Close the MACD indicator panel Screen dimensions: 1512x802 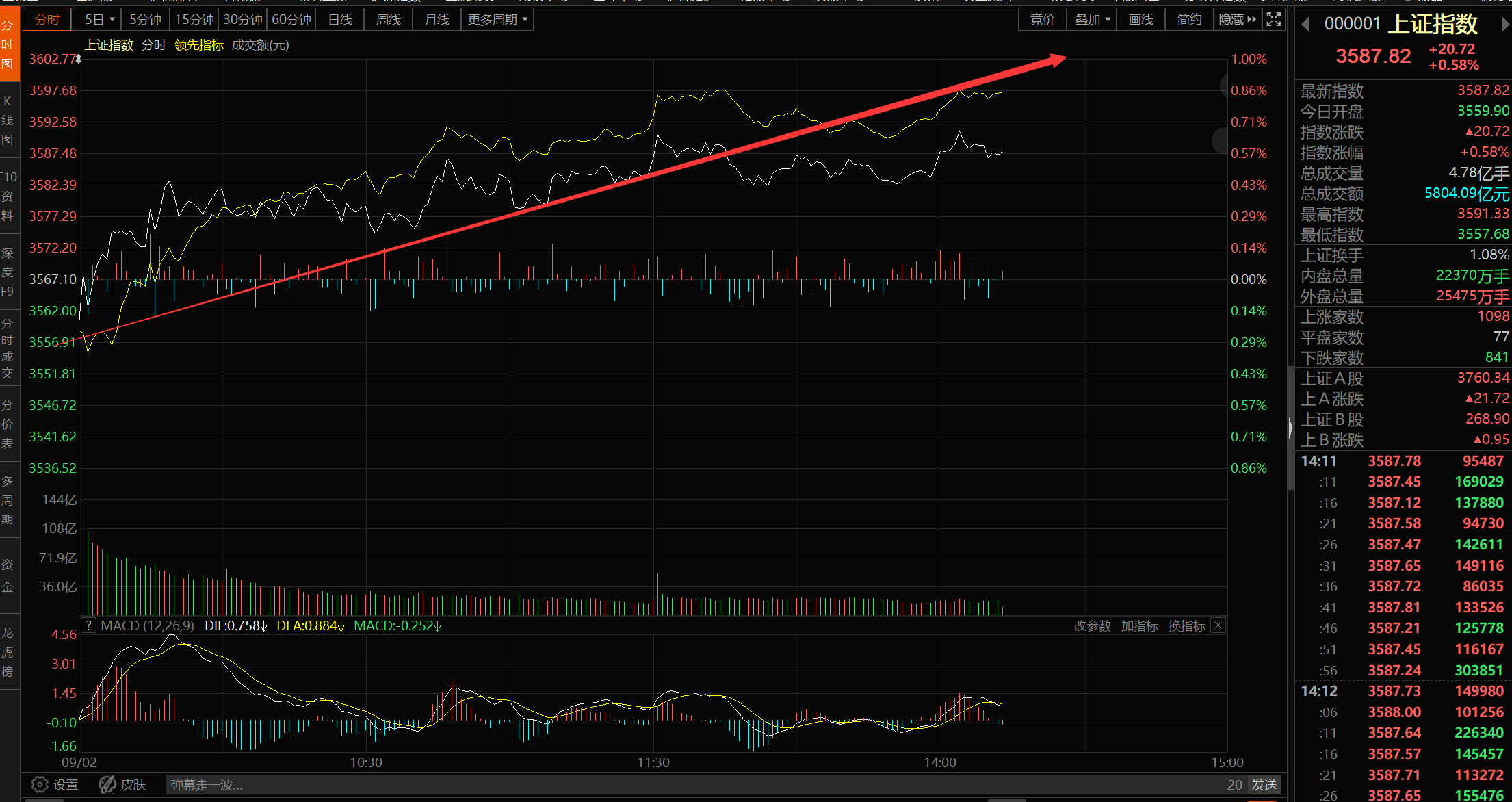[x=1218, y=625]
